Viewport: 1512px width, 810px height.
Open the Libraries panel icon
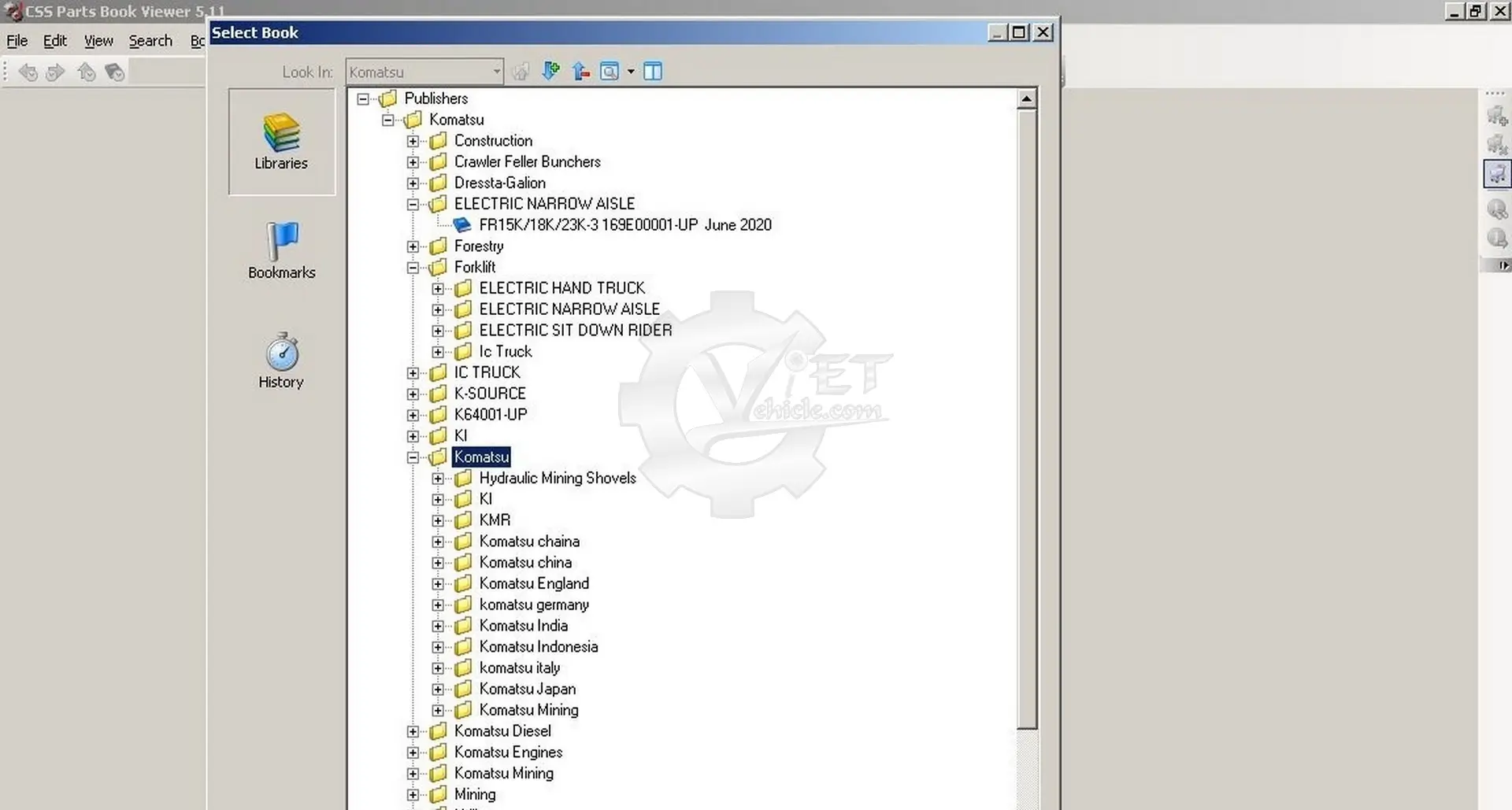(x=281, y=141)
